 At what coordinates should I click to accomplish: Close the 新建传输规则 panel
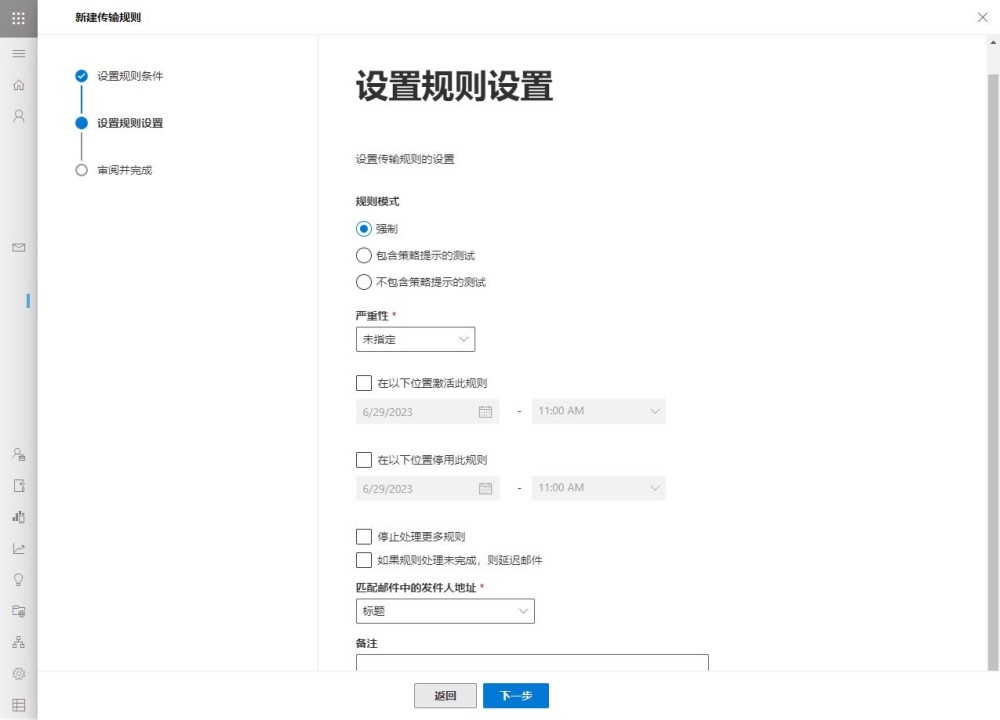pos(982,17)
